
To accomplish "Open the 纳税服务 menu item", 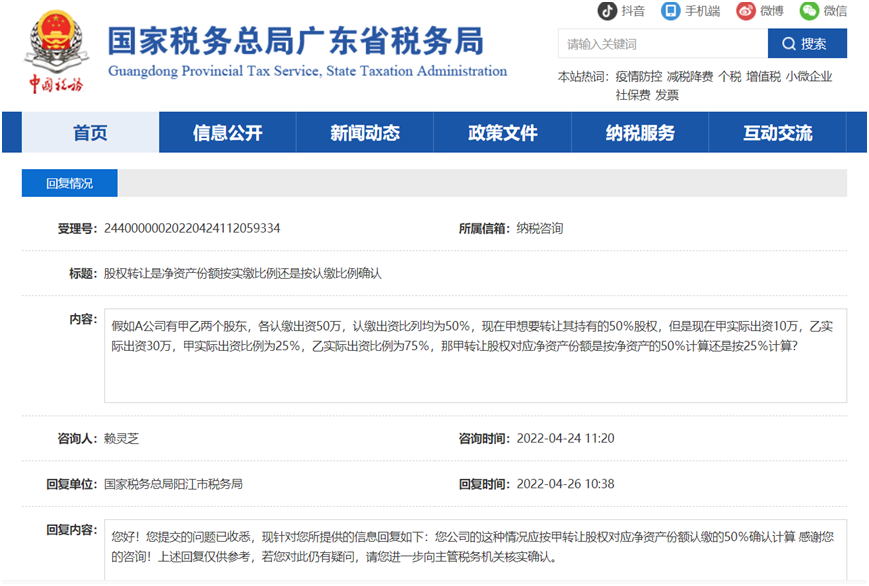I will [639, 133].
